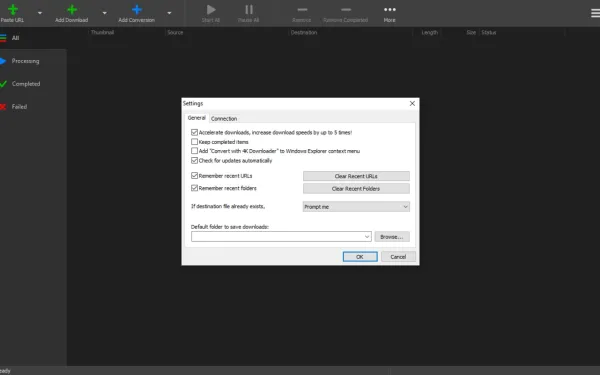Click Cancel in Settings dialog
The width and height of the screenshot is (600, 375).
(x=398, y=257)
